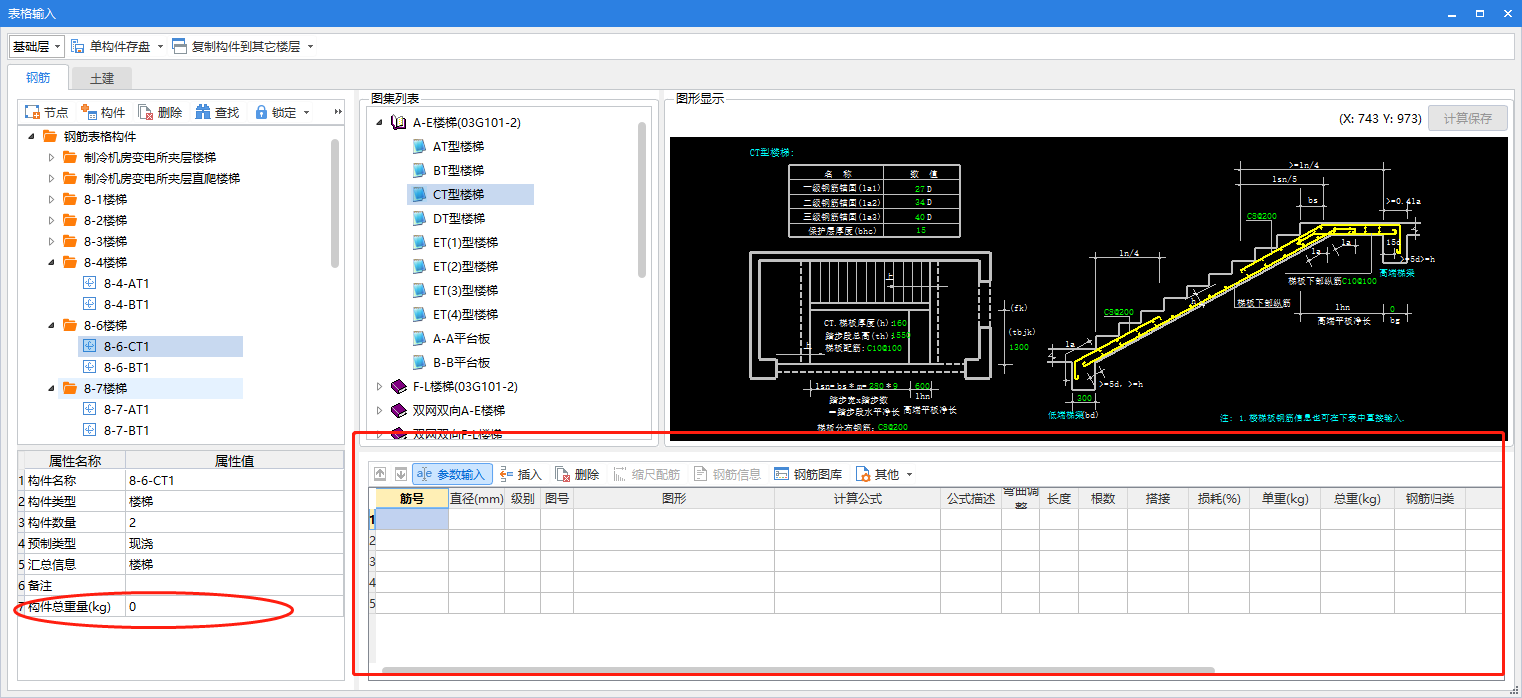
Task: Toggle the 参数输入 button
Action: (x=452, y=474)
